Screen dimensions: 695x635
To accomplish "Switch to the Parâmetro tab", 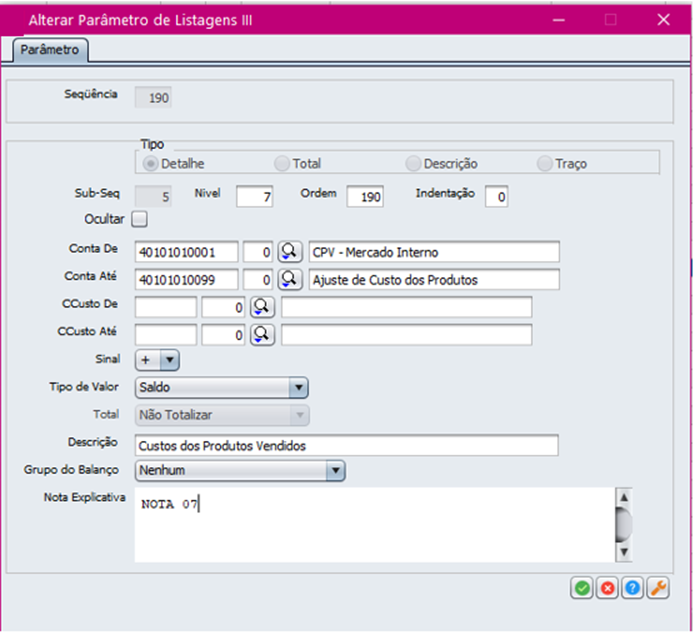I will coord(51,49).
